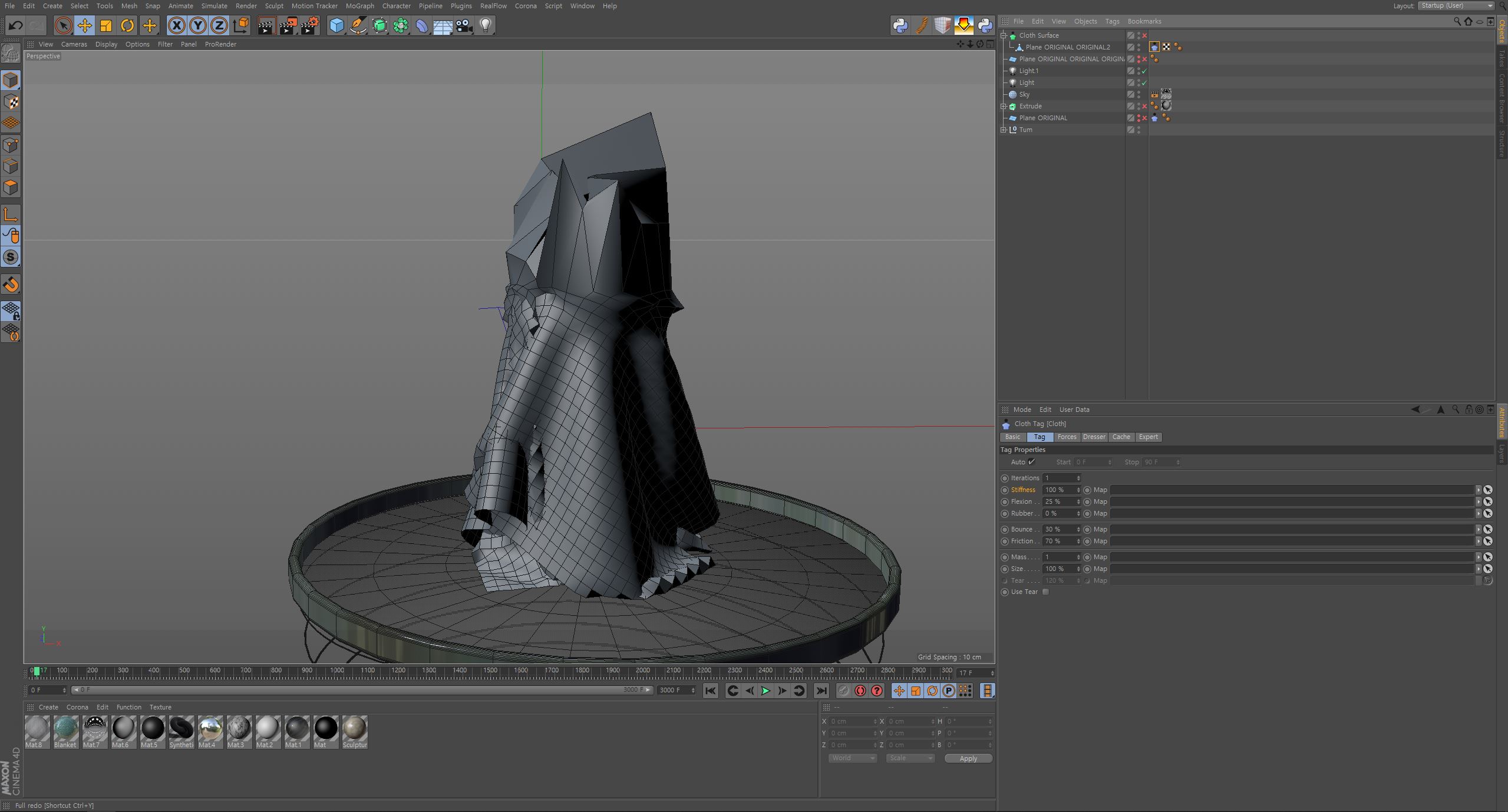Image resolution: width=1508 pixels, height=812 pixels.
Task: Open viewport Cameras menu
Action: point(74,44)
